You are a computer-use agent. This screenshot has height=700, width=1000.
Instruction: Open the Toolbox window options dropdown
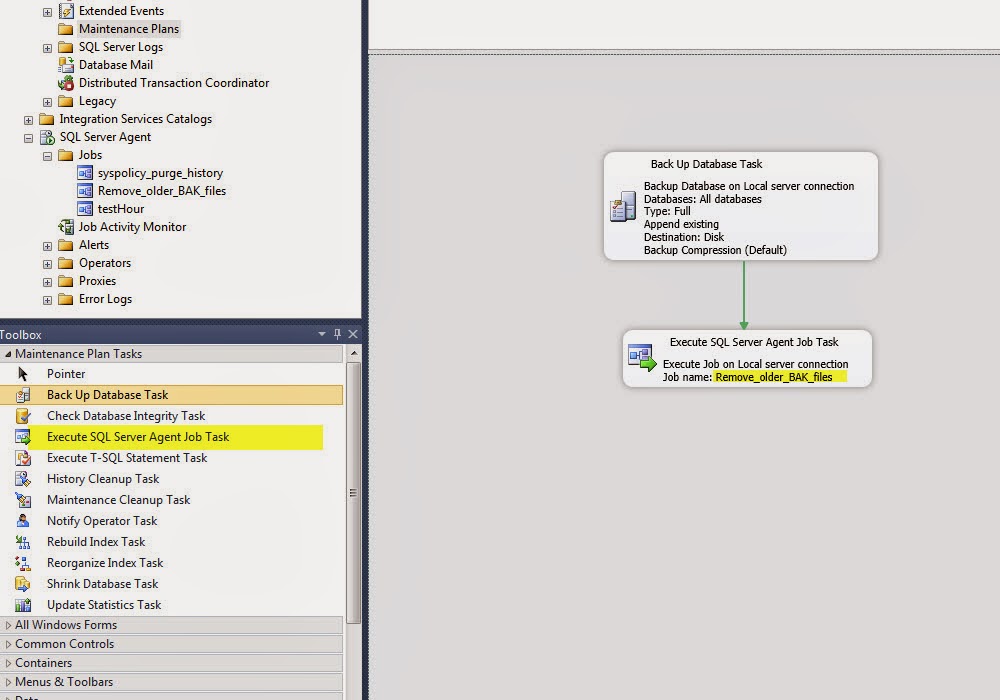coord(320,333)
